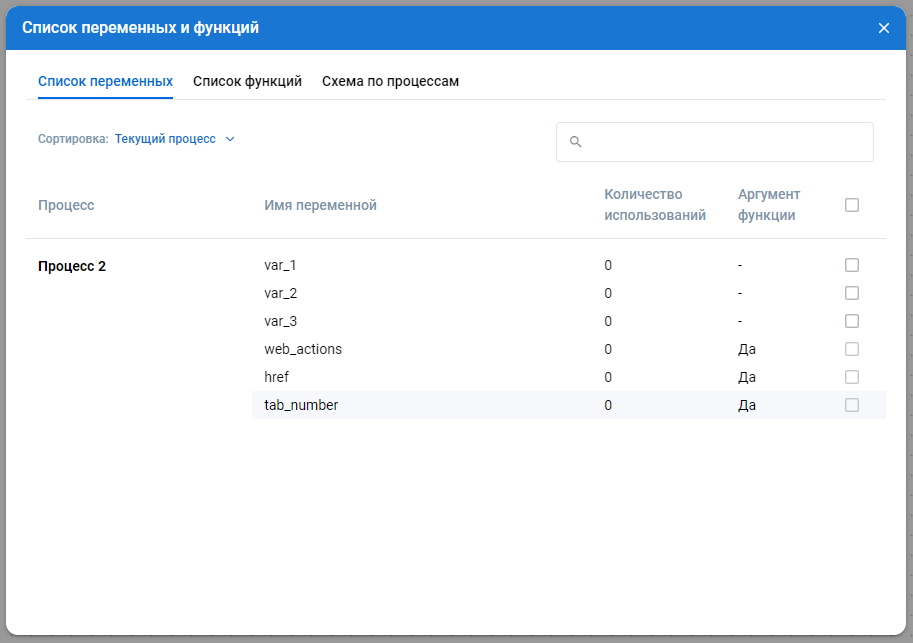The height and width of the screenshot is (643, 913).
Task: Check the box for var_1
Action: click(x=852, y=265)
